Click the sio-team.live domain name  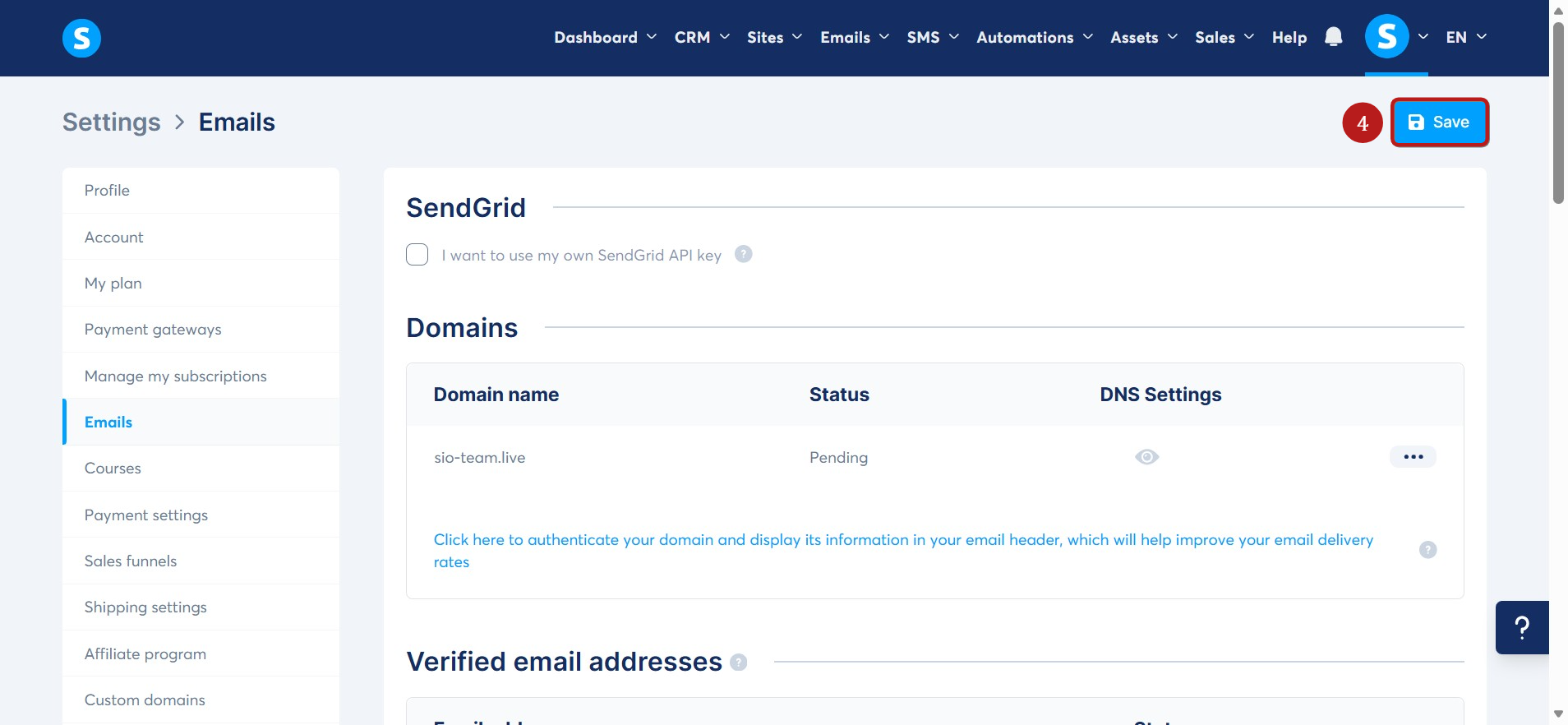pyautogui.click(x=480, y=458)
